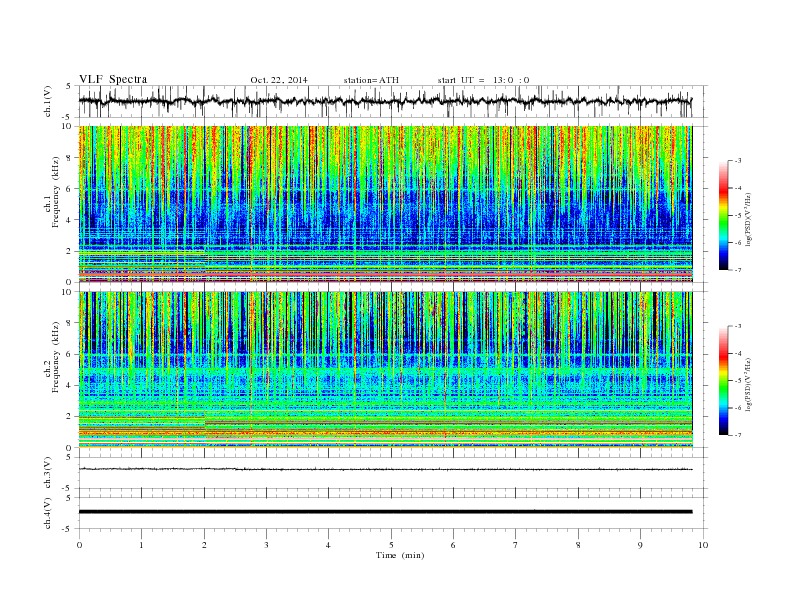Click the "ch.3(V)" axis label
This screenshot has height=612, width=792.
point(48,473)
